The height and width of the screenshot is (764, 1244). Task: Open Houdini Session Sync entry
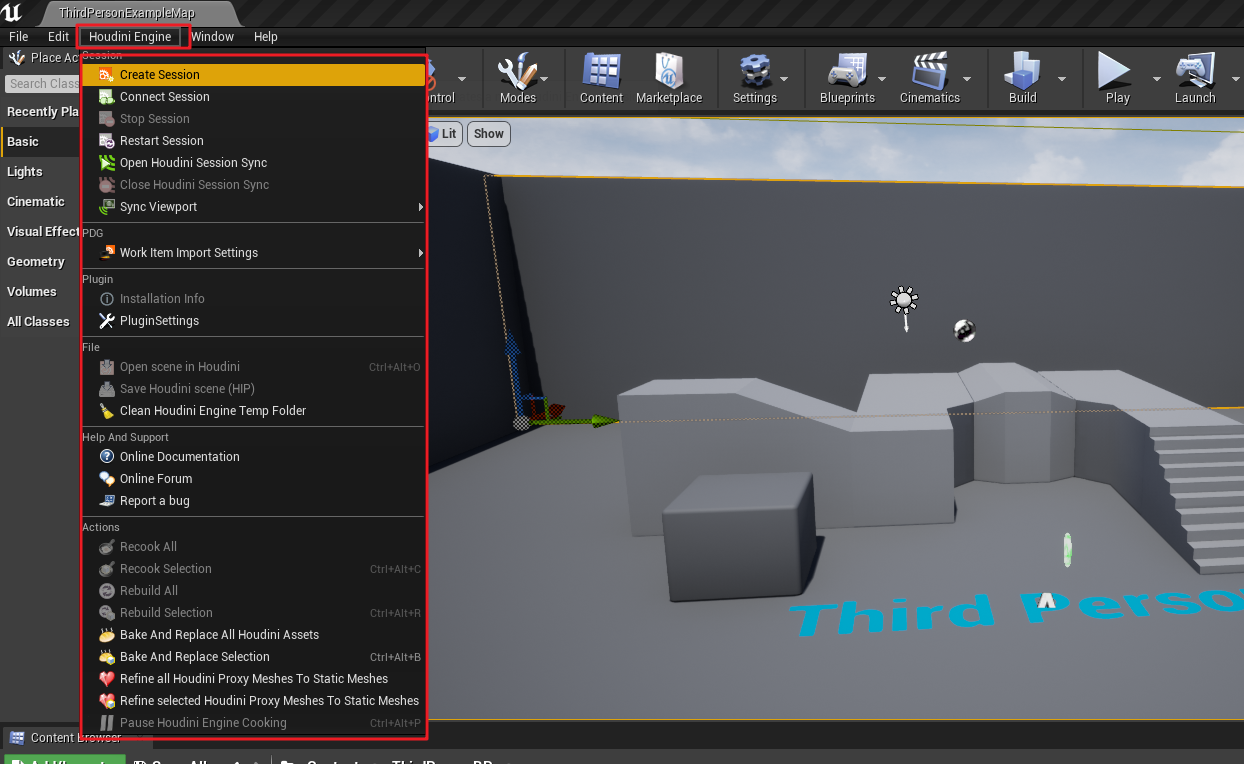[254, 163]
